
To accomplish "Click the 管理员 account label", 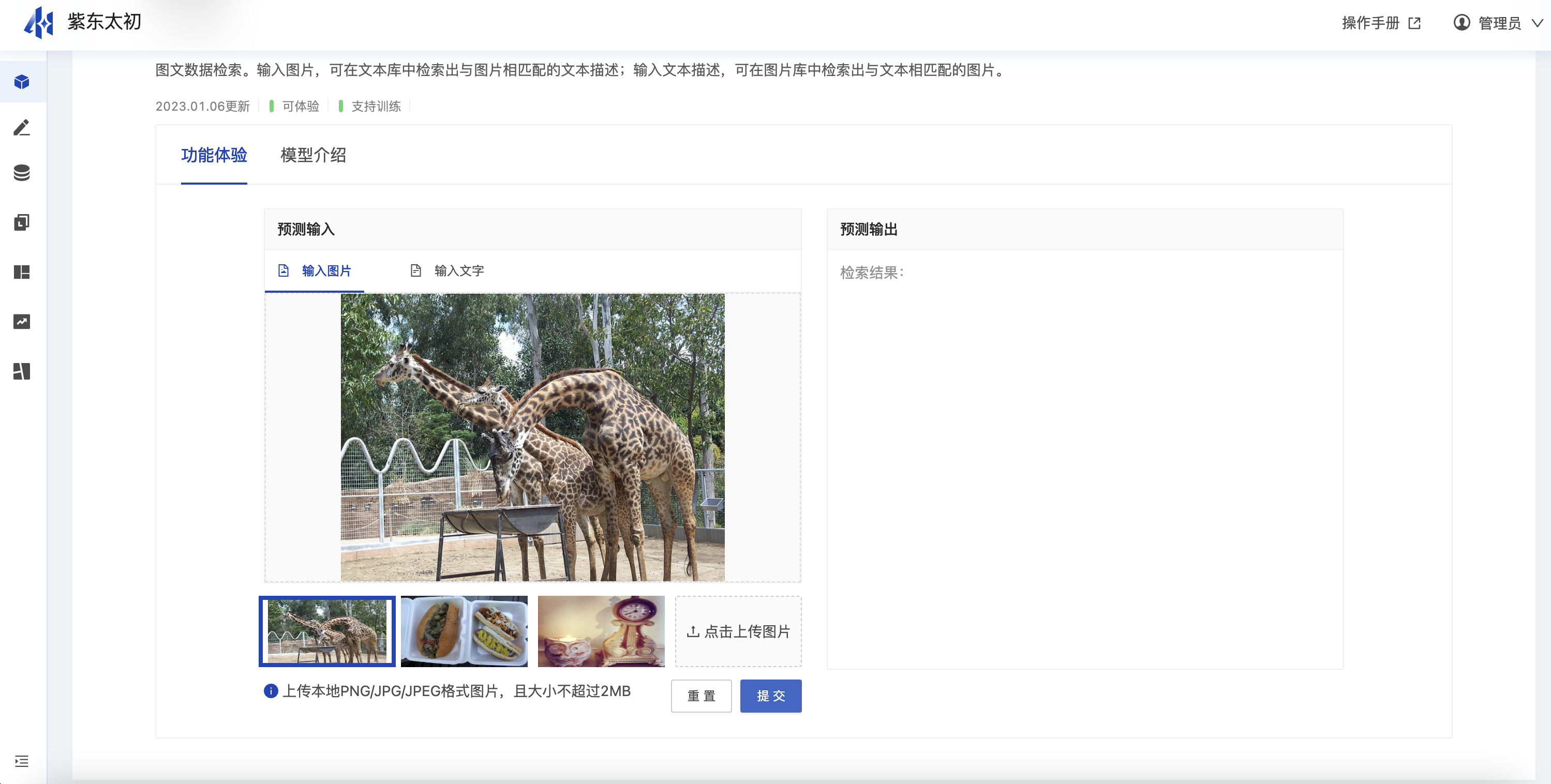I will tap(1499, 23).
